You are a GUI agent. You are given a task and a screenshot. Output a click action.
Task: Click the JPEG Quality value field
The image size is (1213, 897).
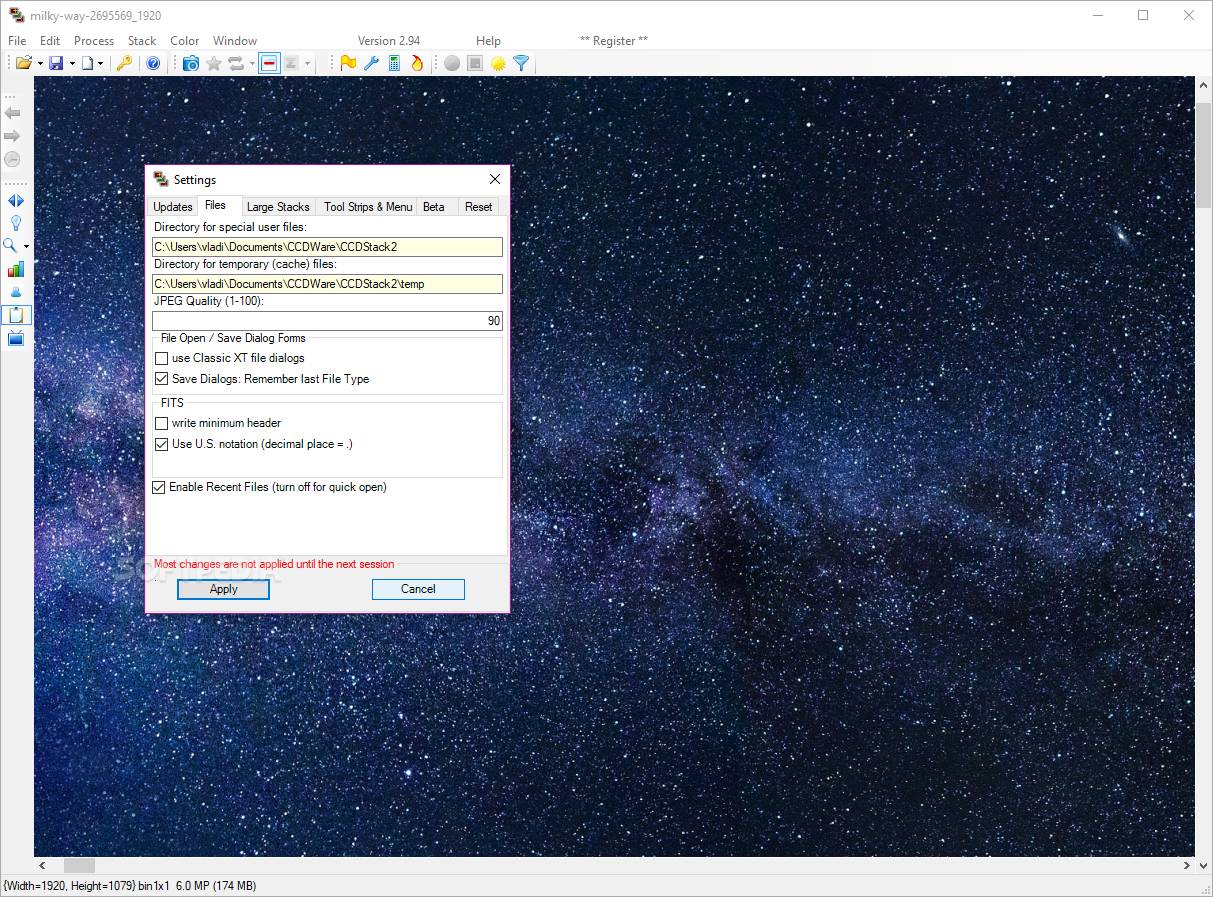tap(327, 321)
